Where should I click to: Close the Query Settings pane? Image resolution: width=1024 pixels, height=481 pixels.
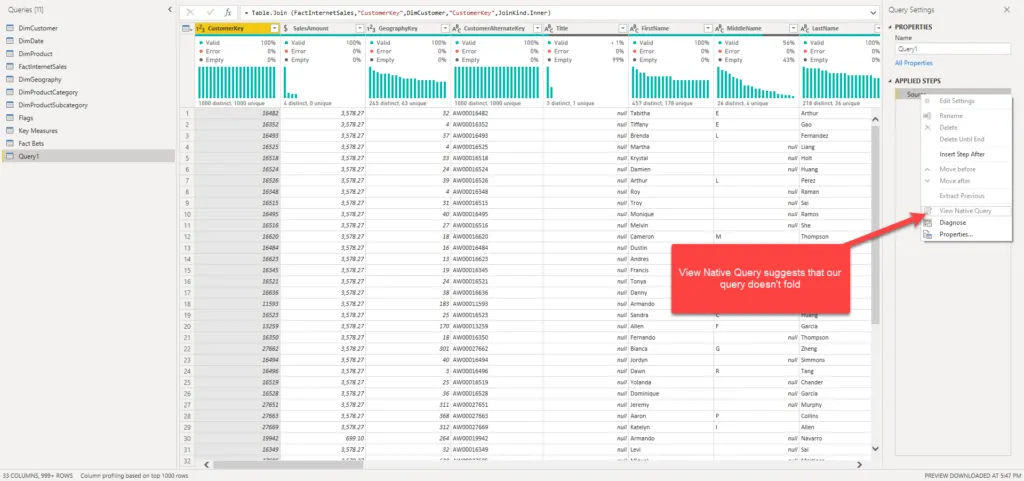(x=1006, y=10)
